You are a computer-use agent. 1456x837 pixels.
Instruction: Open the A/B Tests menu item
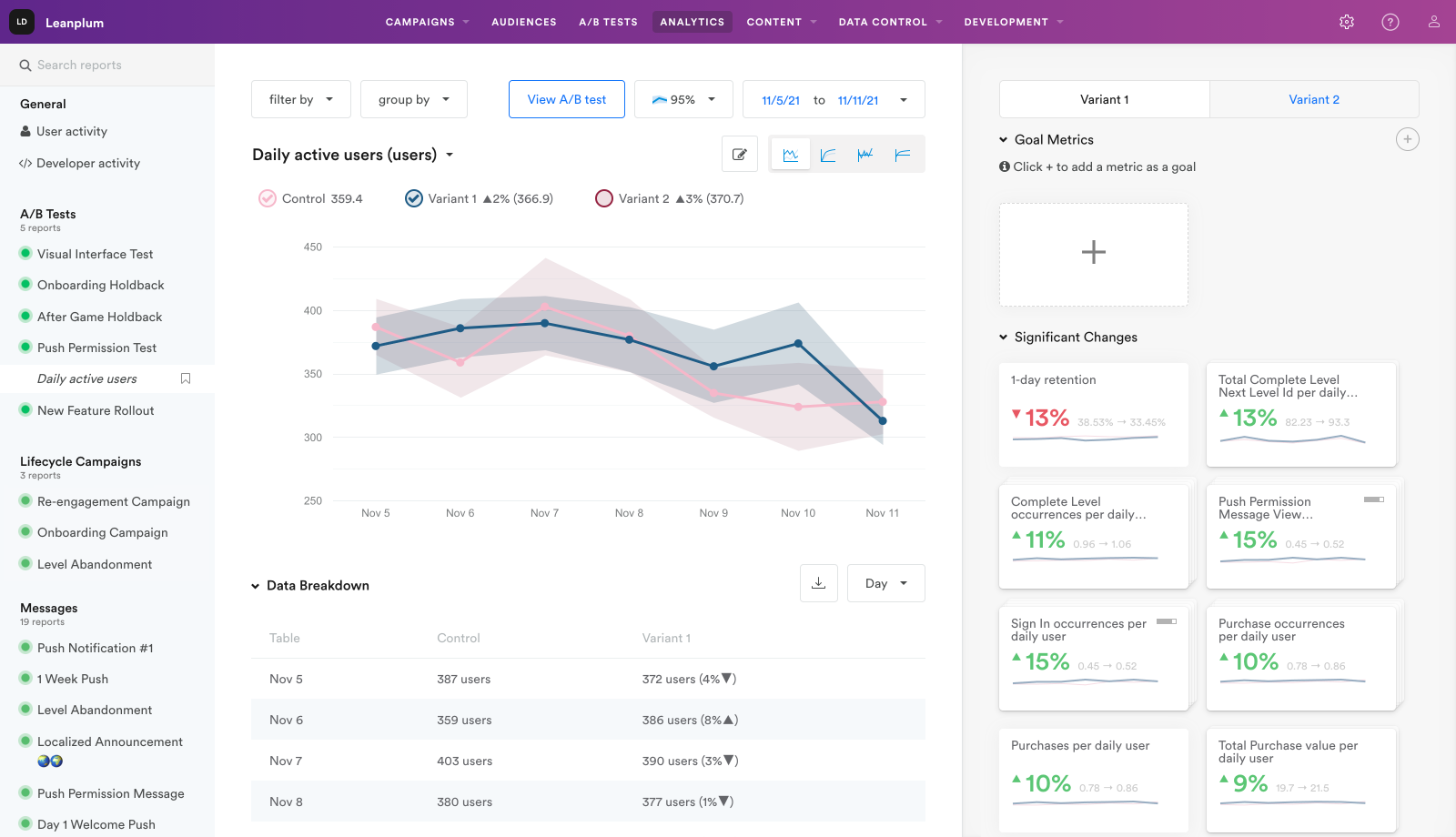point(608,22)
